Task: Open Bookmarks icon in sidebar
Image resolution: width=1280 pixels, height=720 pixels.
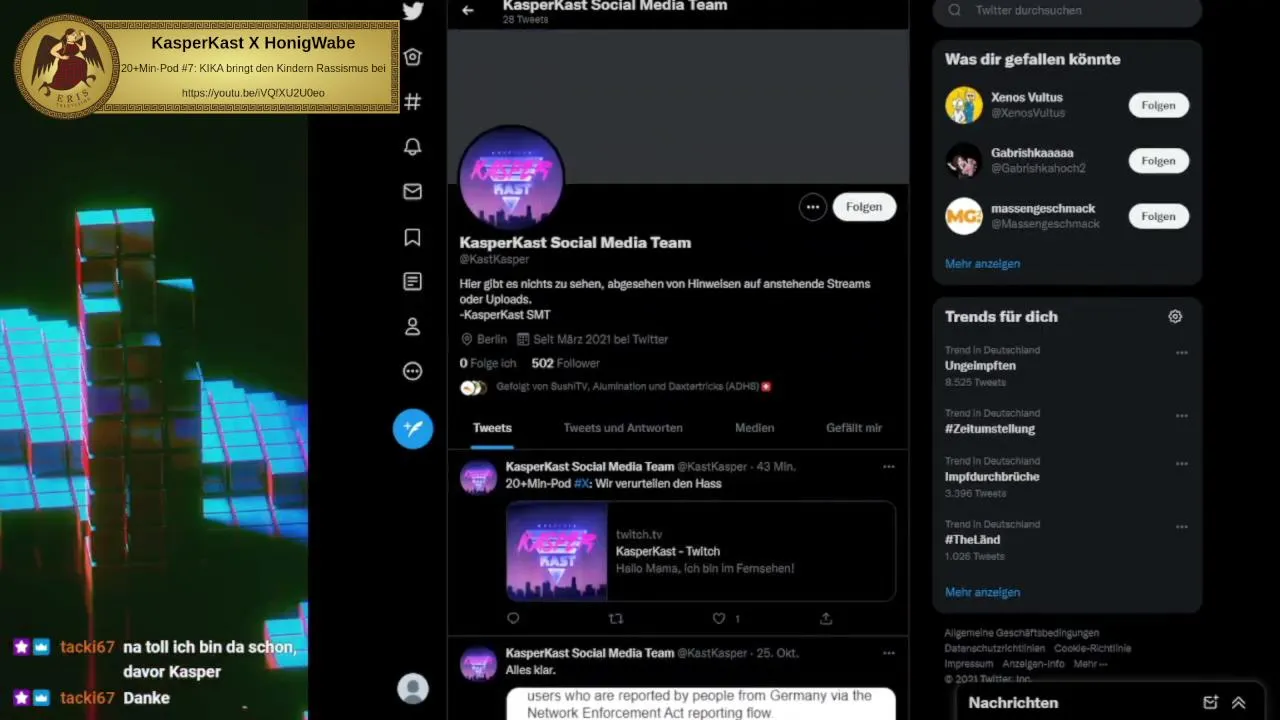Action: coord(413,237)
